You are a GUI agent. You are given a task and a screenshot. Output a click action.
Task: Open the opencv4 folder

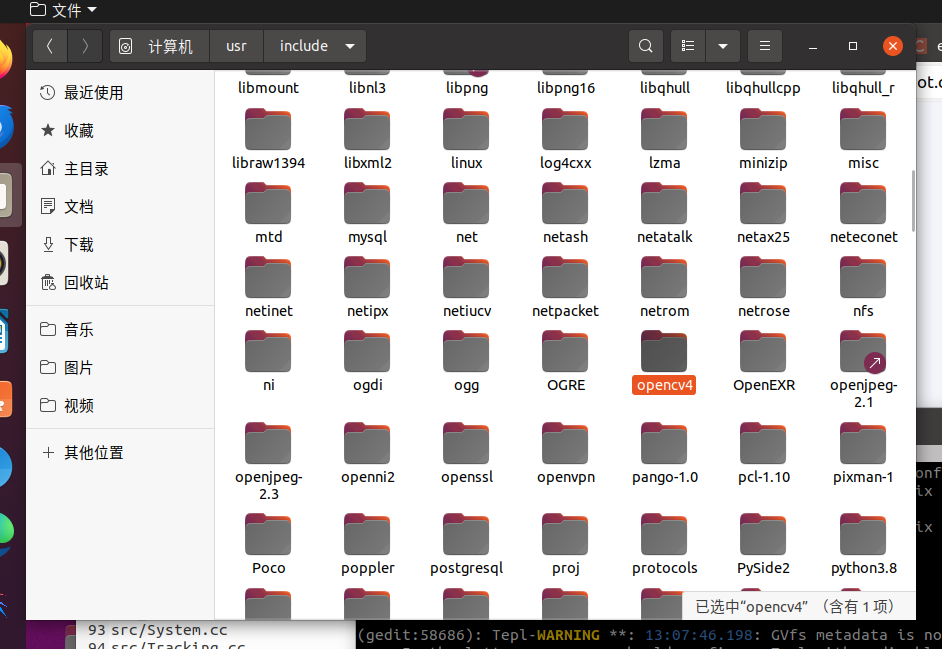tap(663, 361)
